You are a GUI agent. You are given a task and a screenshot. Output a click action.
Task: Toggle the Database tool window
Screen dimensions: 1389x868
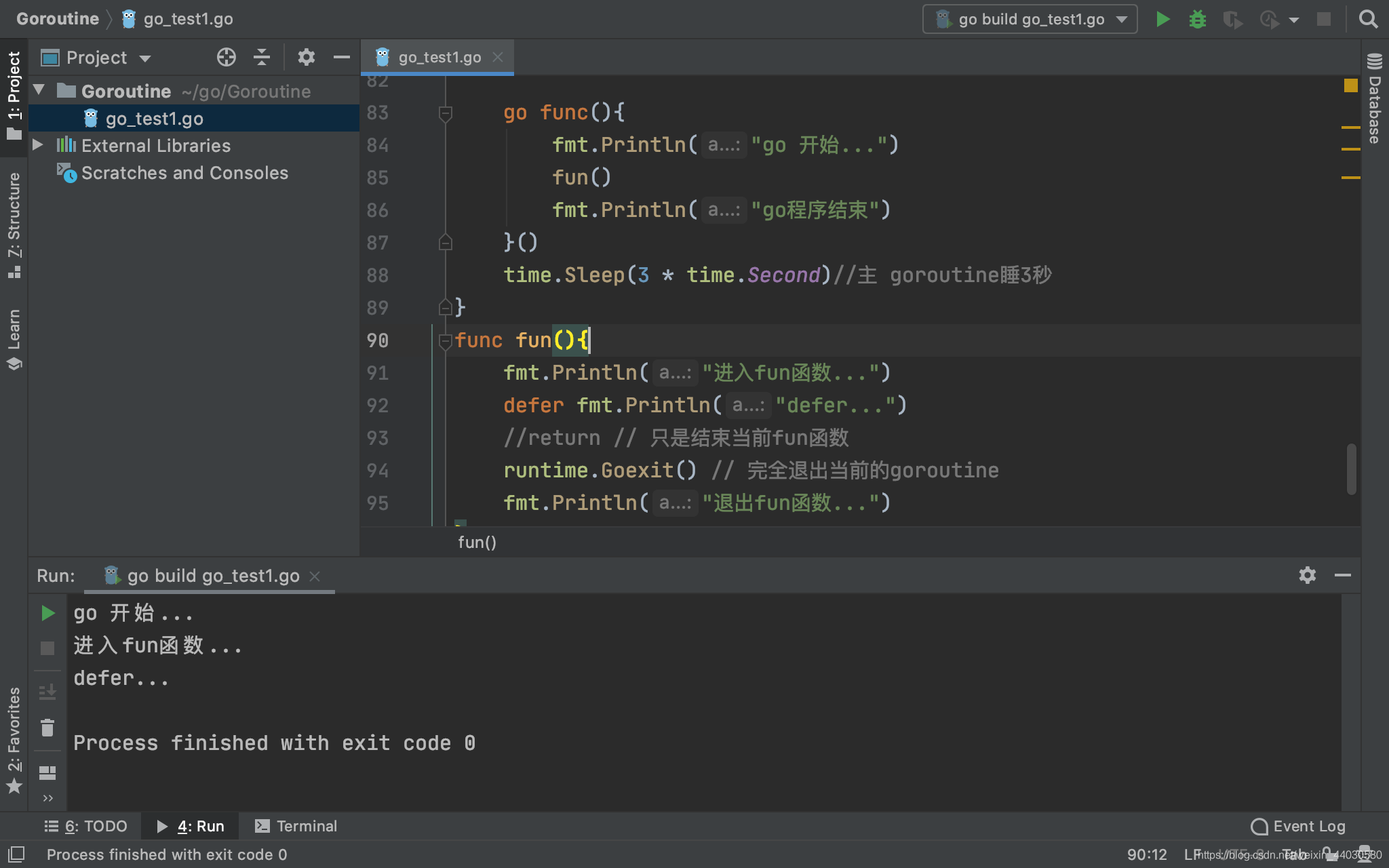[x=1375, y=98]
